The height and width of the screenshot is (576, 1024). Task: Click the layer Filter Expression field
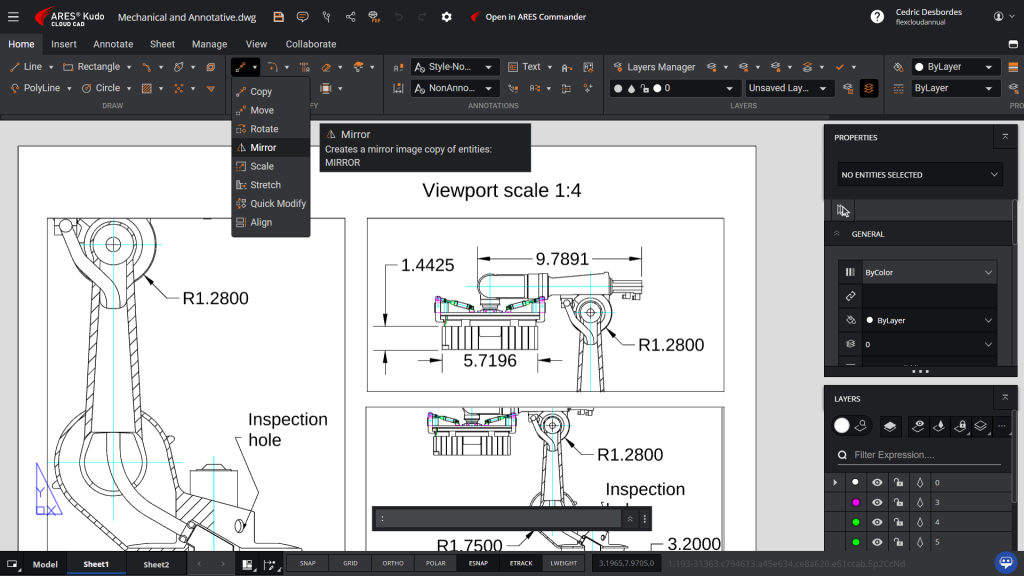point(920,455)
